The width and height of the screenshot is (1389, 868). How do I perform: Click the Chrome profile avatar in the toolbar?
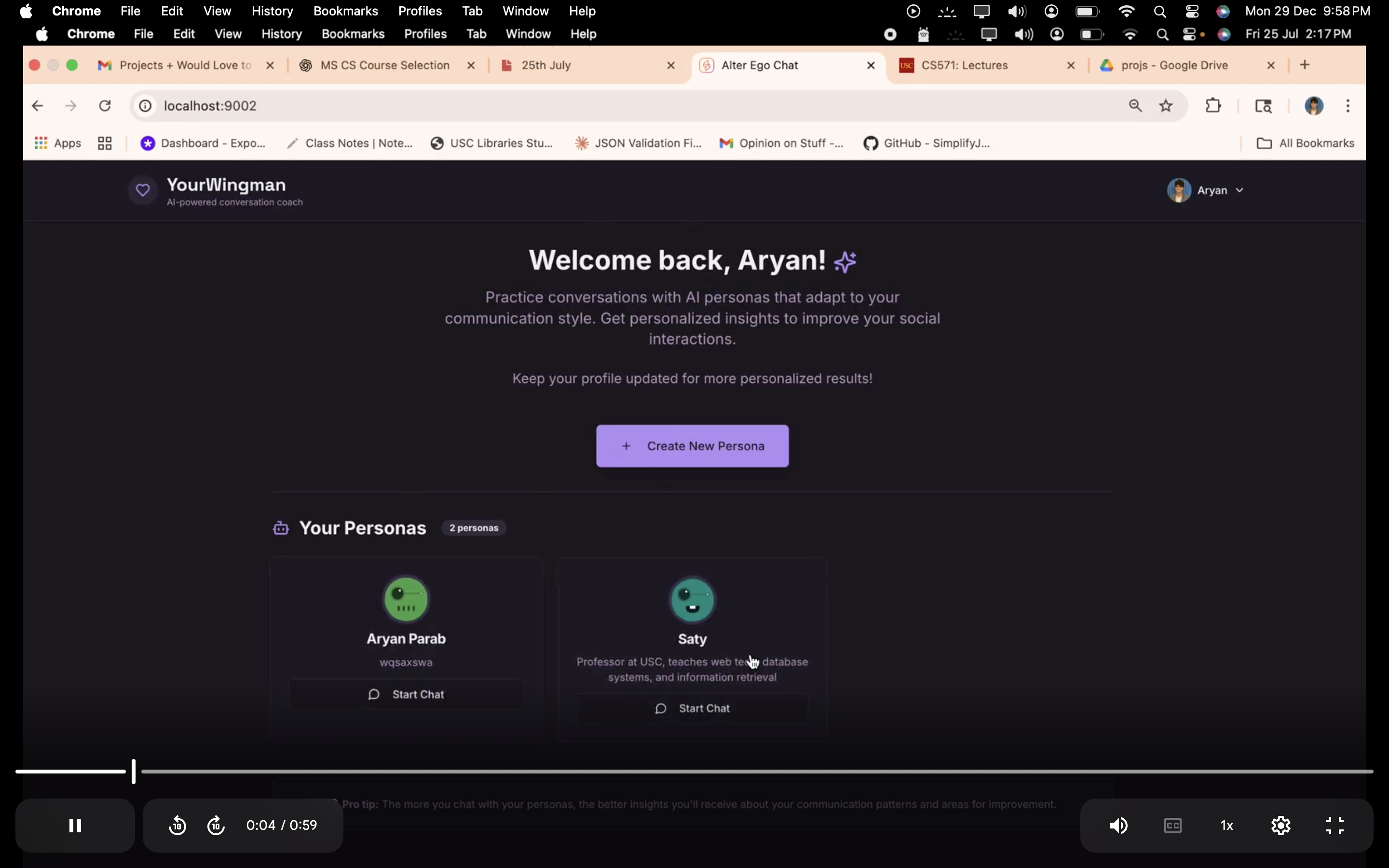point(1314,106)
